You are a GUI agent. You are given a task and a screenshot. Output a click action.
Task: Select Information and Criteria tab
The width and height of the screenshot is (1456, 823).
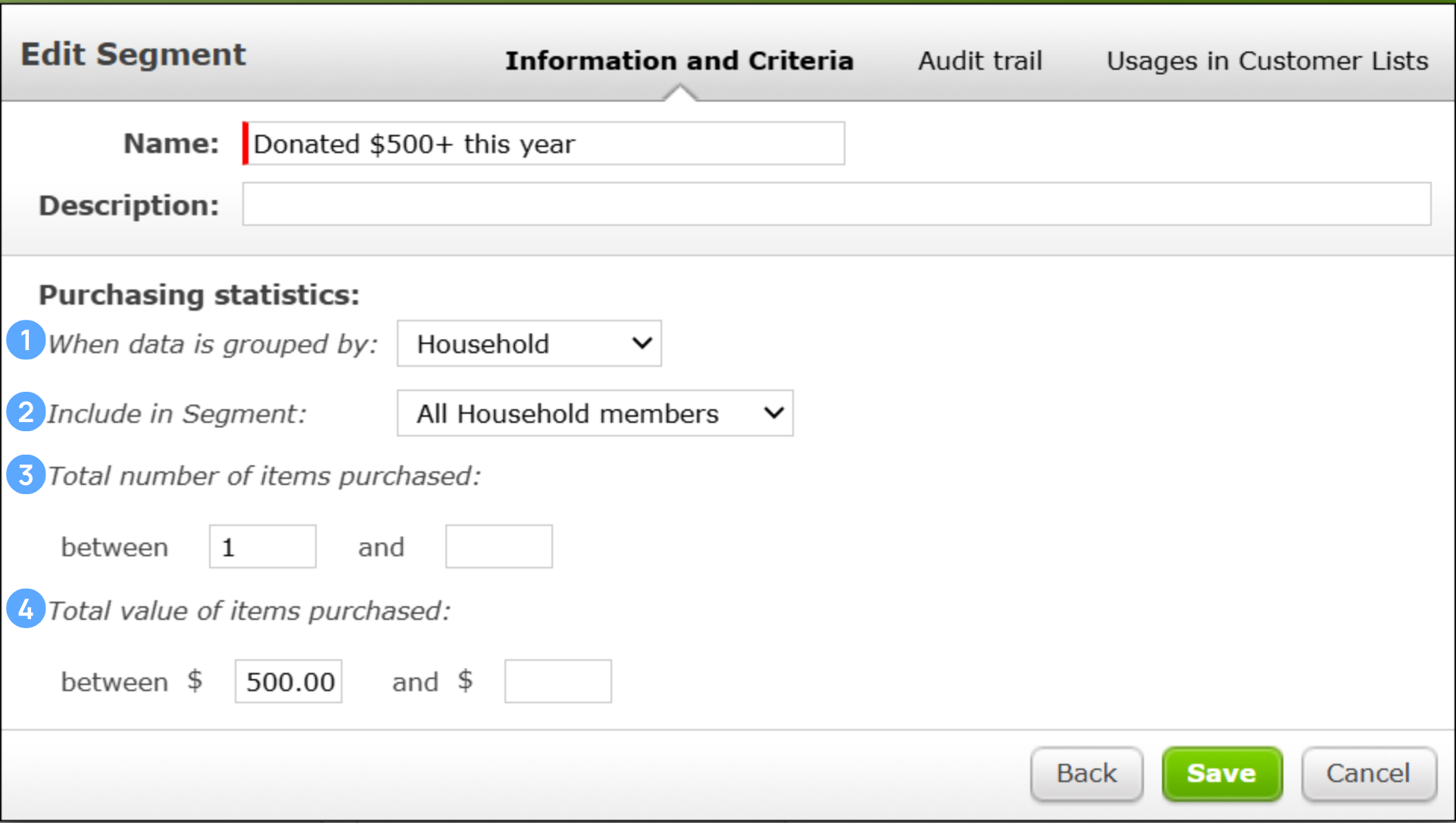click(x=679, y=61)
